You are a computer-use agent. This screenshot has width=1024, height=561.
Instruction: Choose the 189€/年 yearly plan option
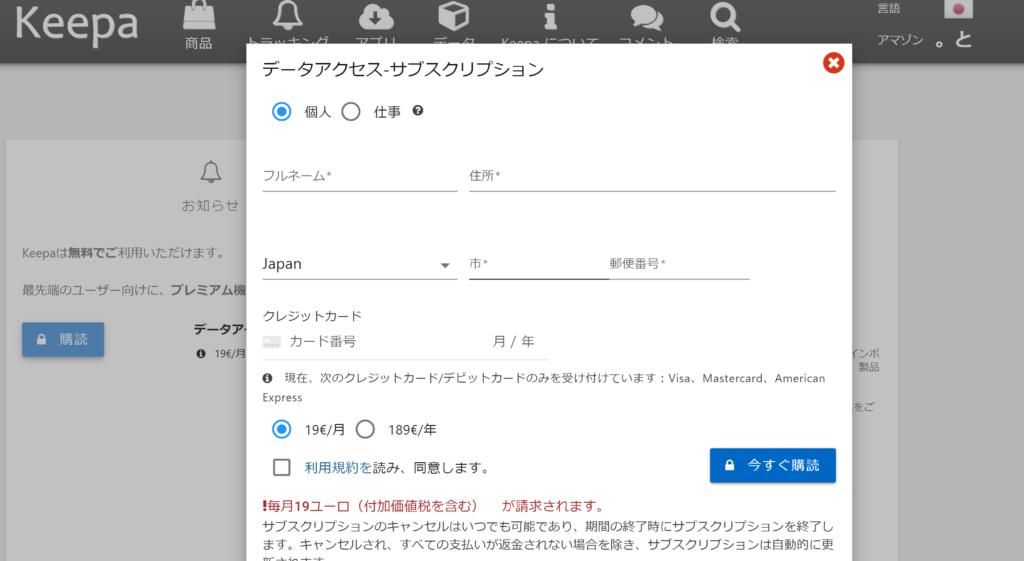point(365,430)
